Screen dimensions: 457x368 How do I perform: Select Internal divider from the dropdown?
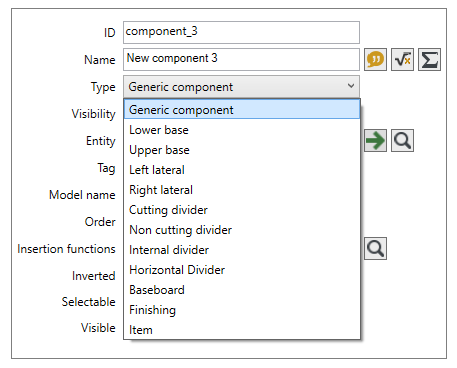(x=242, y=250)
